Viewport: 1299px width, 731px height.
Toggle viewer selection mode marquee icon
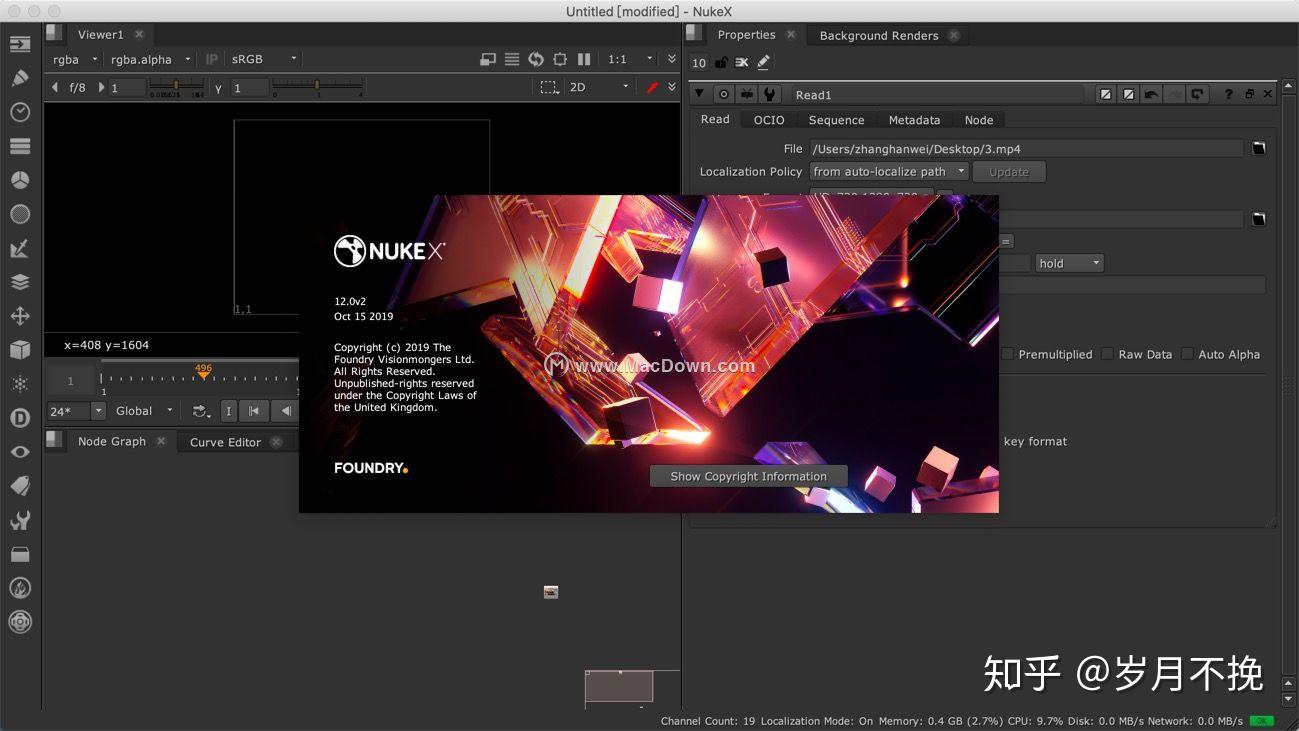point(550,87)
